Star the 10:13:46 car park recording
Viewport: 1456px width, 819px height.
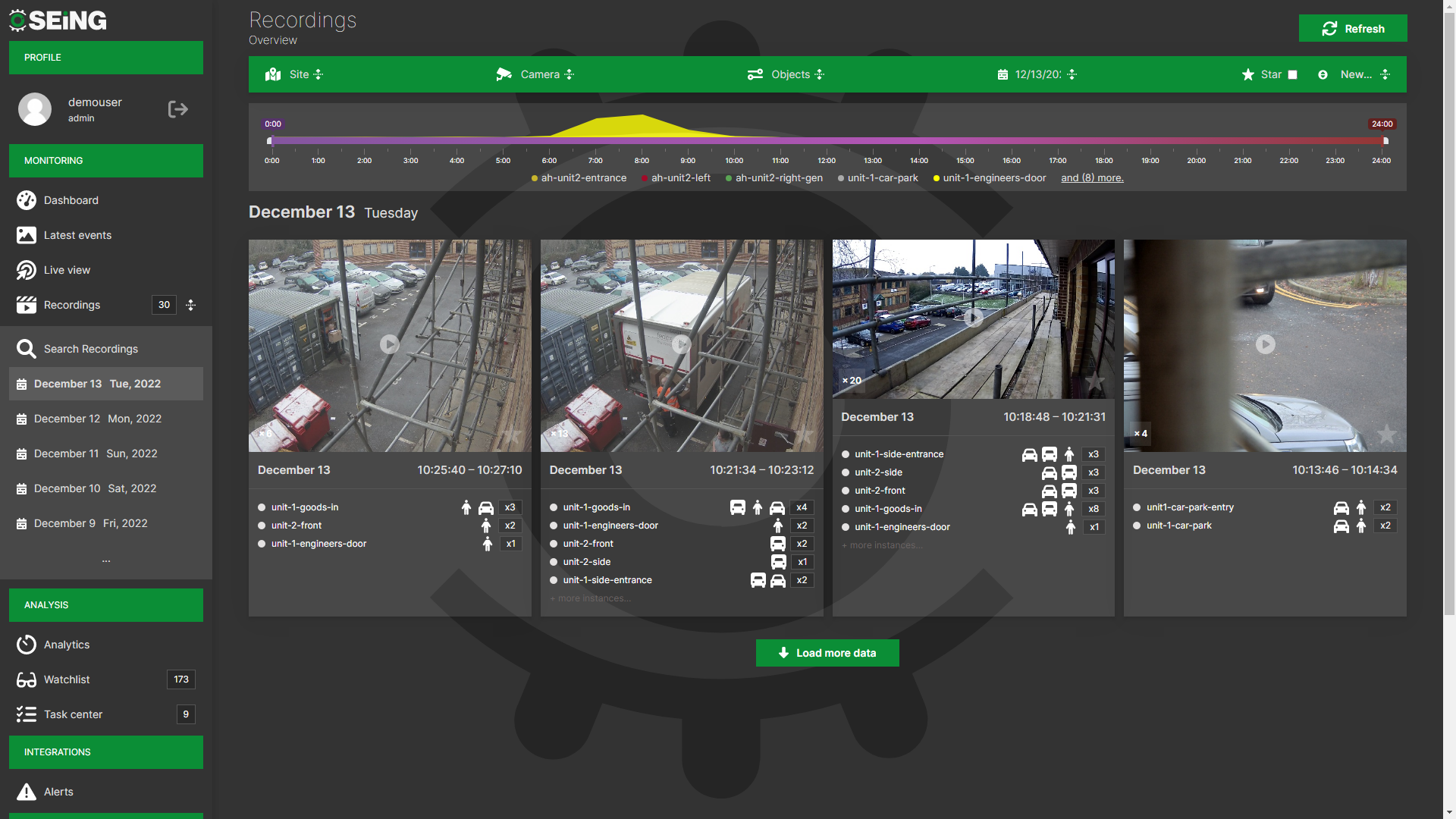(x=1386, y=435)
